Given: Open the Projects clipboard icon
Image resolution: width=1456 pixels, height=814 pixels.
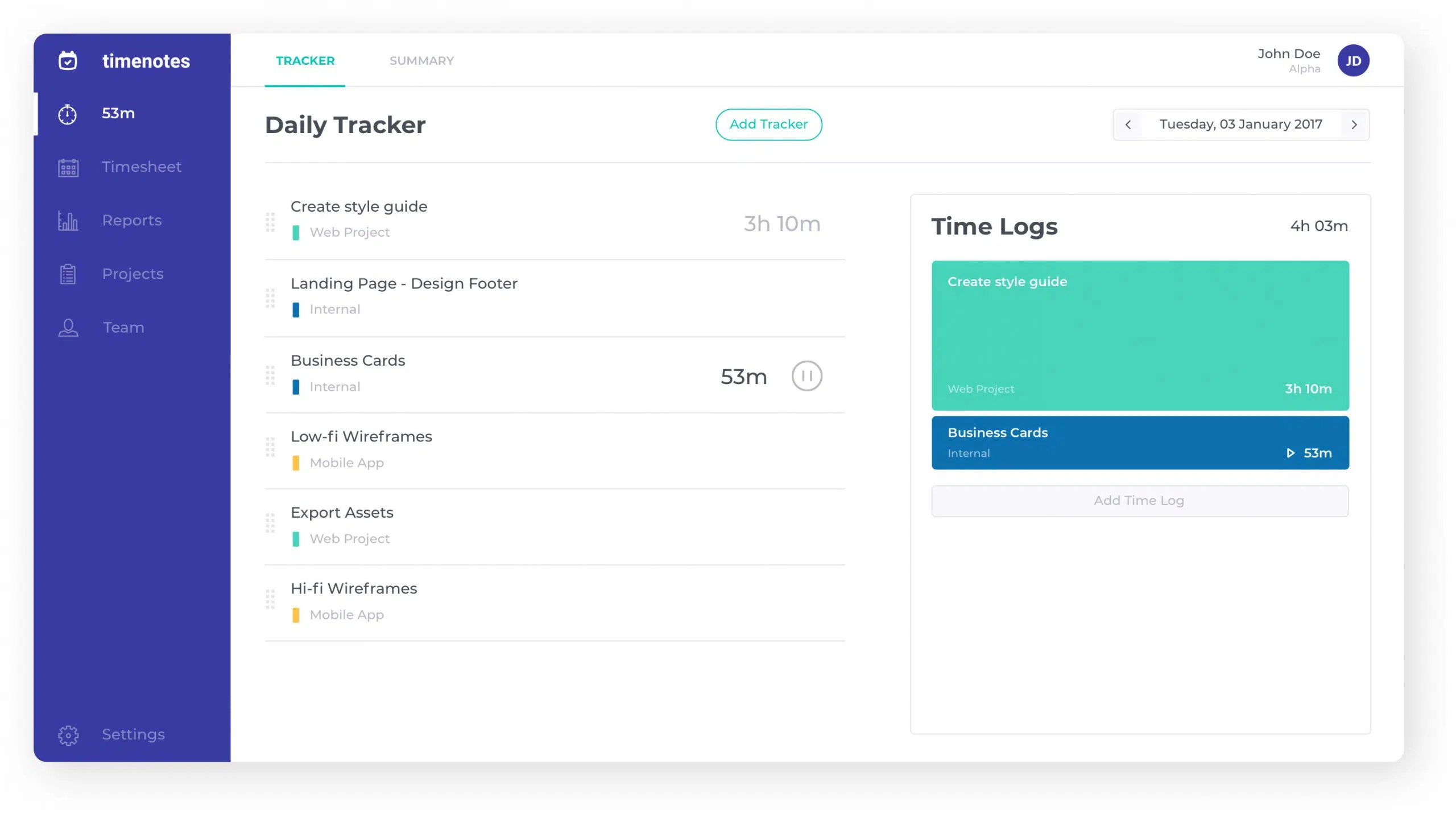Looking at the screenshot, I should 68,274.
